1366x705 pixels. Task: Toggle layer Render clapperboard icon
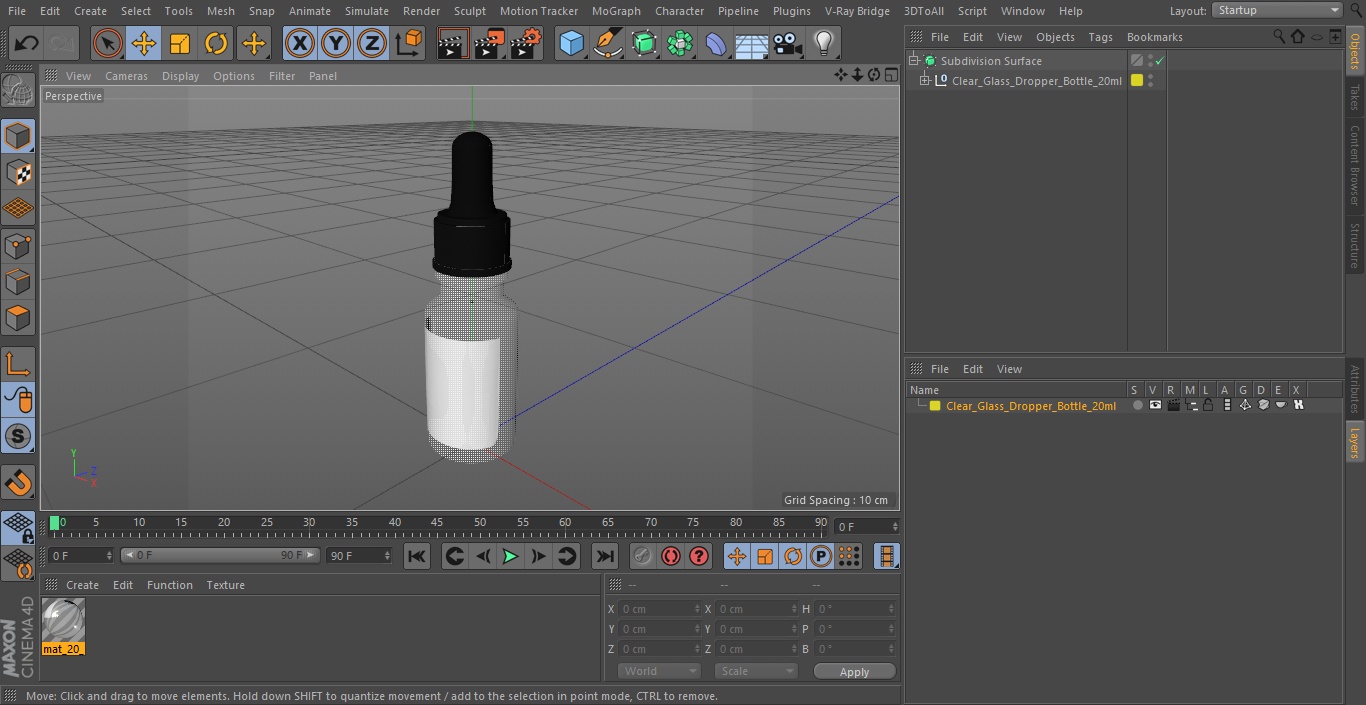coord(1173,405)
